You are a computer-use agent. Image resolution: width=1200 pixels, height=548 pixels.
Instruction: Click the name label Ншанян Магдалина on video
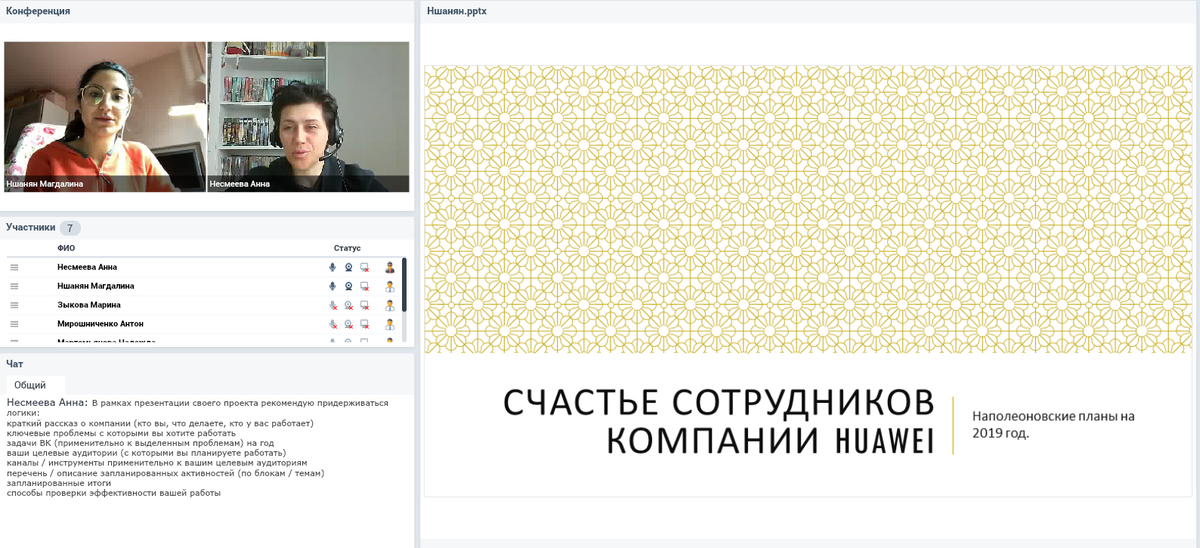(45, 184)
